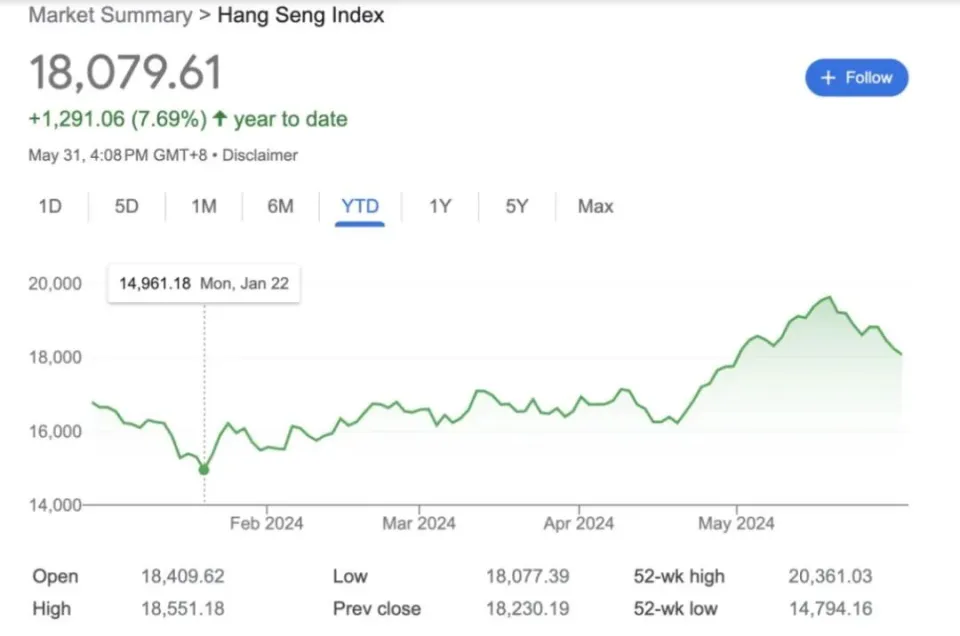Open the Disclaimer link
The height and width of the screenshot is (636, 960).
259,155
